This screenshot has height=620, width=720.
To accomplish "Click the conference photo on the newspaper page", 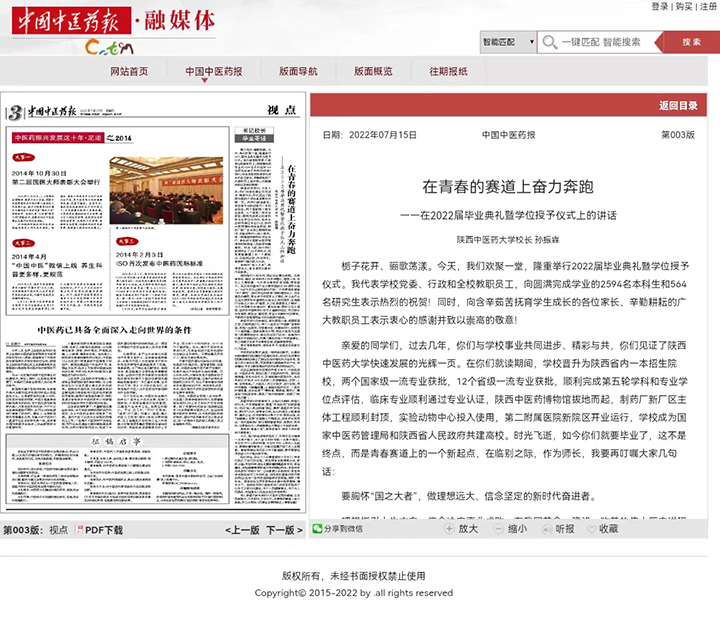I will (166, 190).
